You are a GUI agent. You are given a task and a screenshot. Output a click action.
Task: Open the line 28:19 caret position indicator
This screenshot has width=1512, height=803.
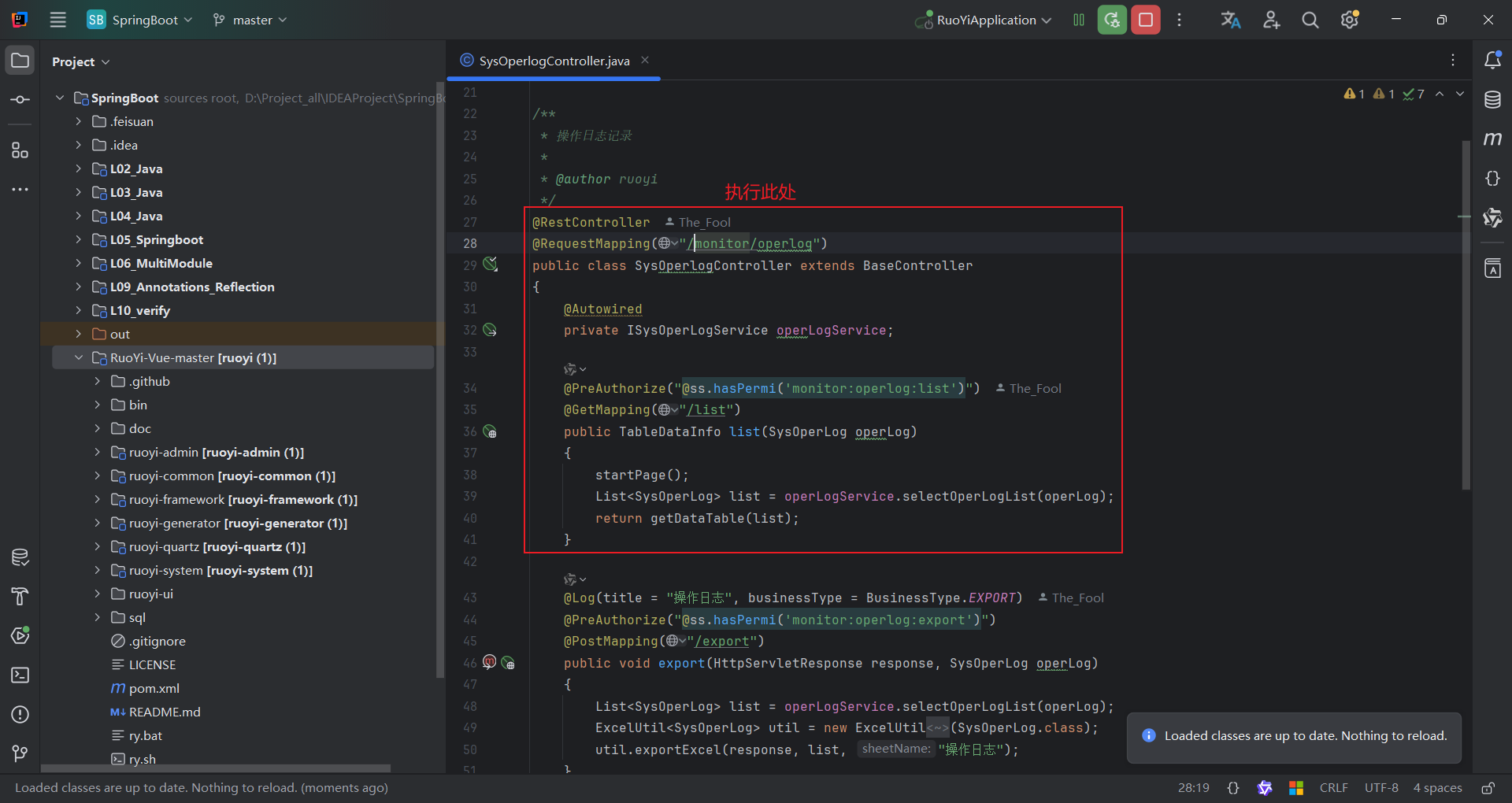click(1193, 788)
